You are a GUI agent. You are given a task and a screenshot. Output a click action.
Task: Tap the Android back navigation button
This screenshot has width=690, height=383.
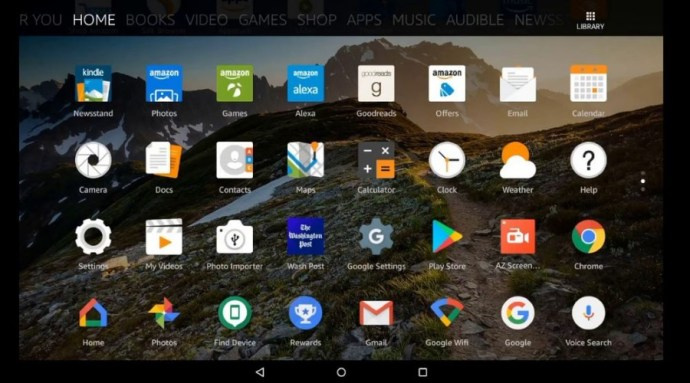click(260, 372)
